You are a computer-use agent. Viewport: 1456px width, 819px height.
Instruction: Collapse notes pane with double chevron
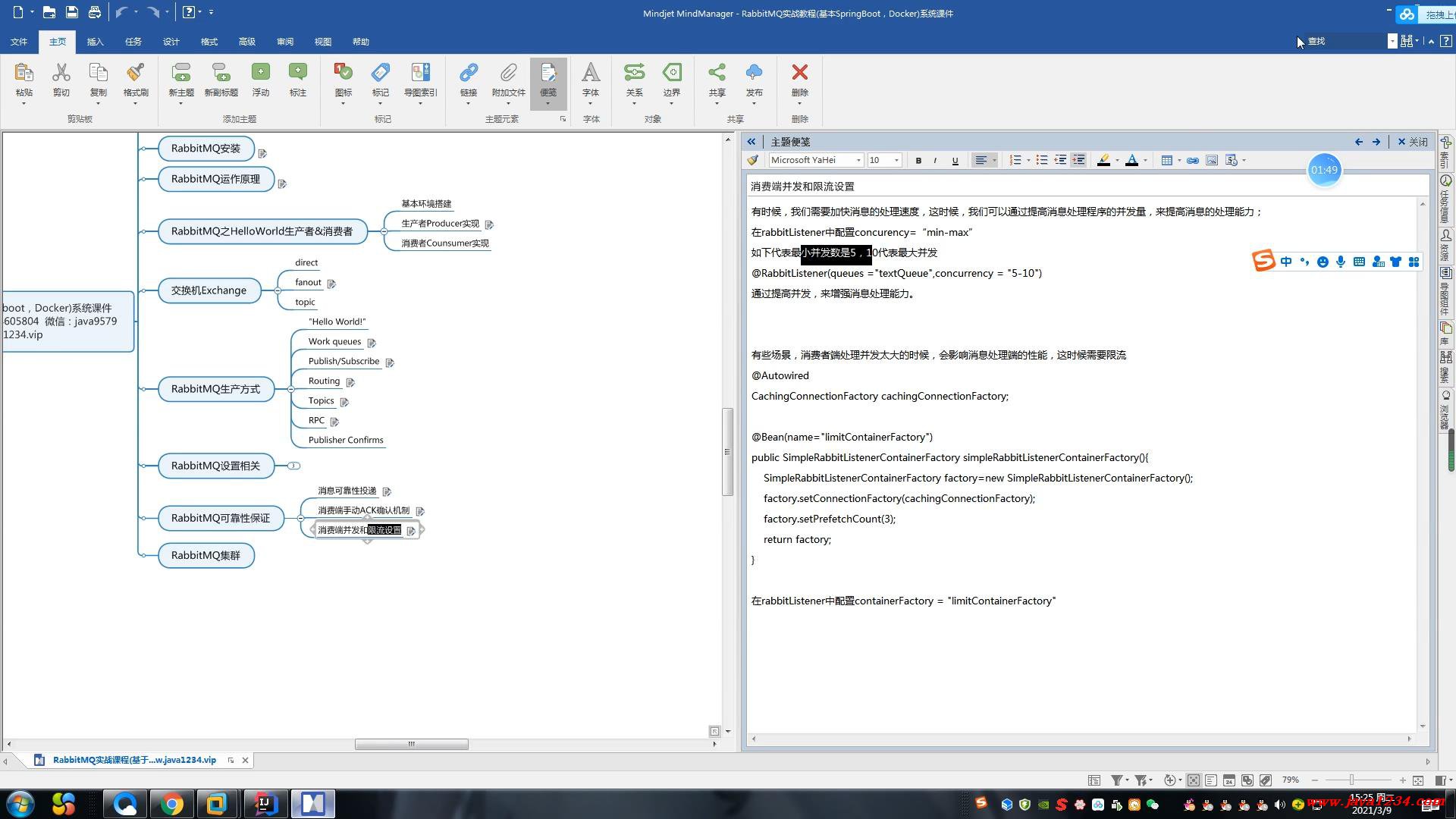click(x=751, y=142)
